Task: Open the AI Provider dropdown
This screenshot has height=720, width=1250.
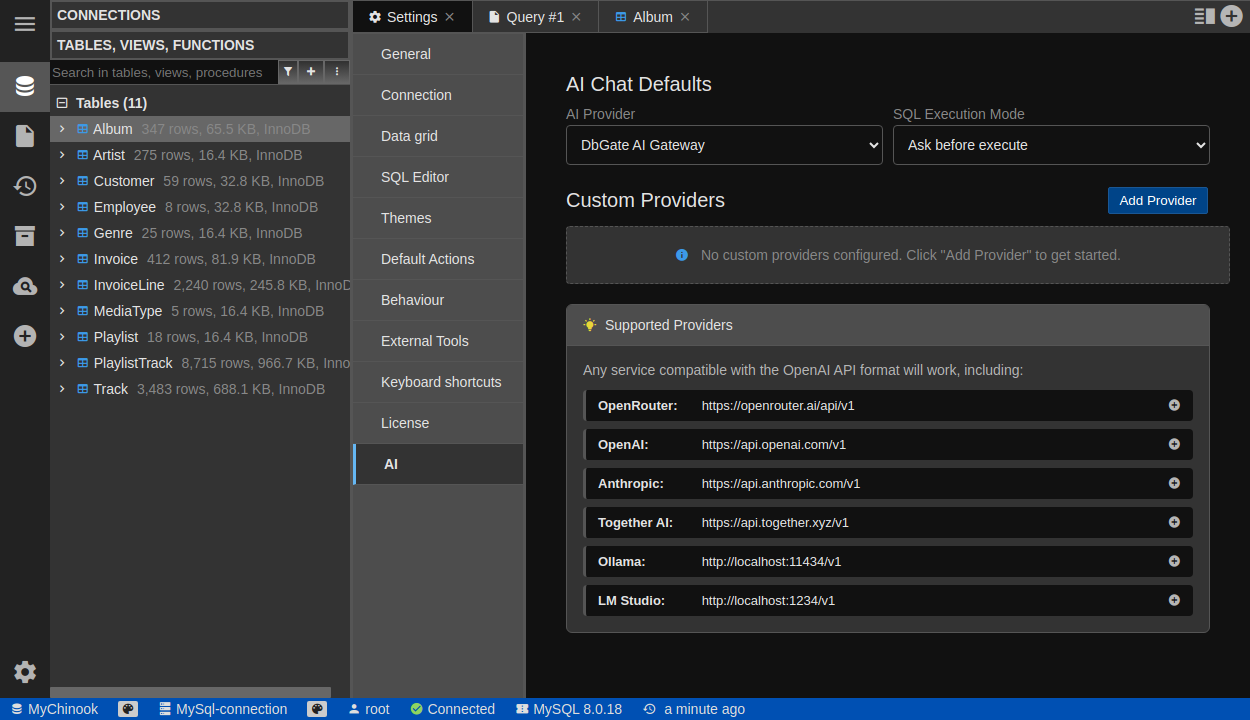Action: [724, 145]
